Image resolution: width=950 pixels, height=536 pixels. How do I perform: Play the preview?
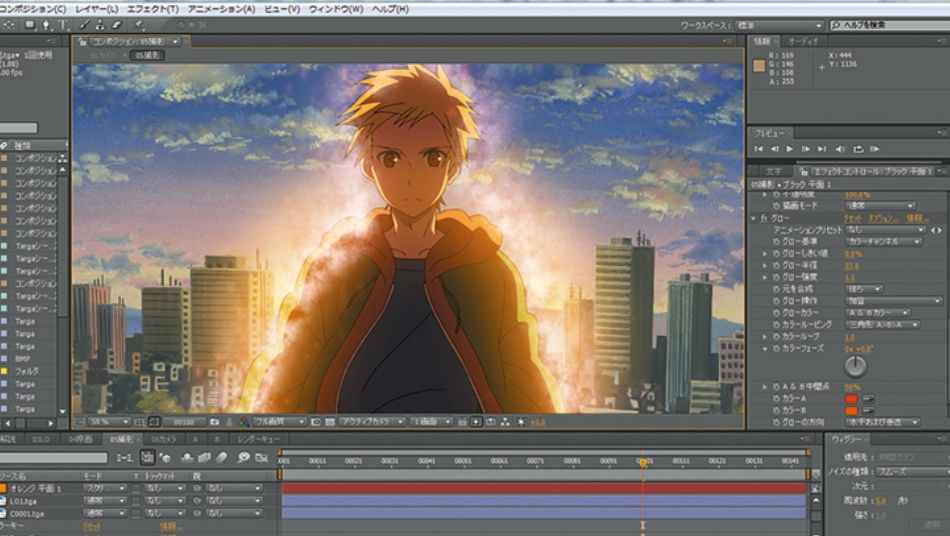click(x=789, y=148)
